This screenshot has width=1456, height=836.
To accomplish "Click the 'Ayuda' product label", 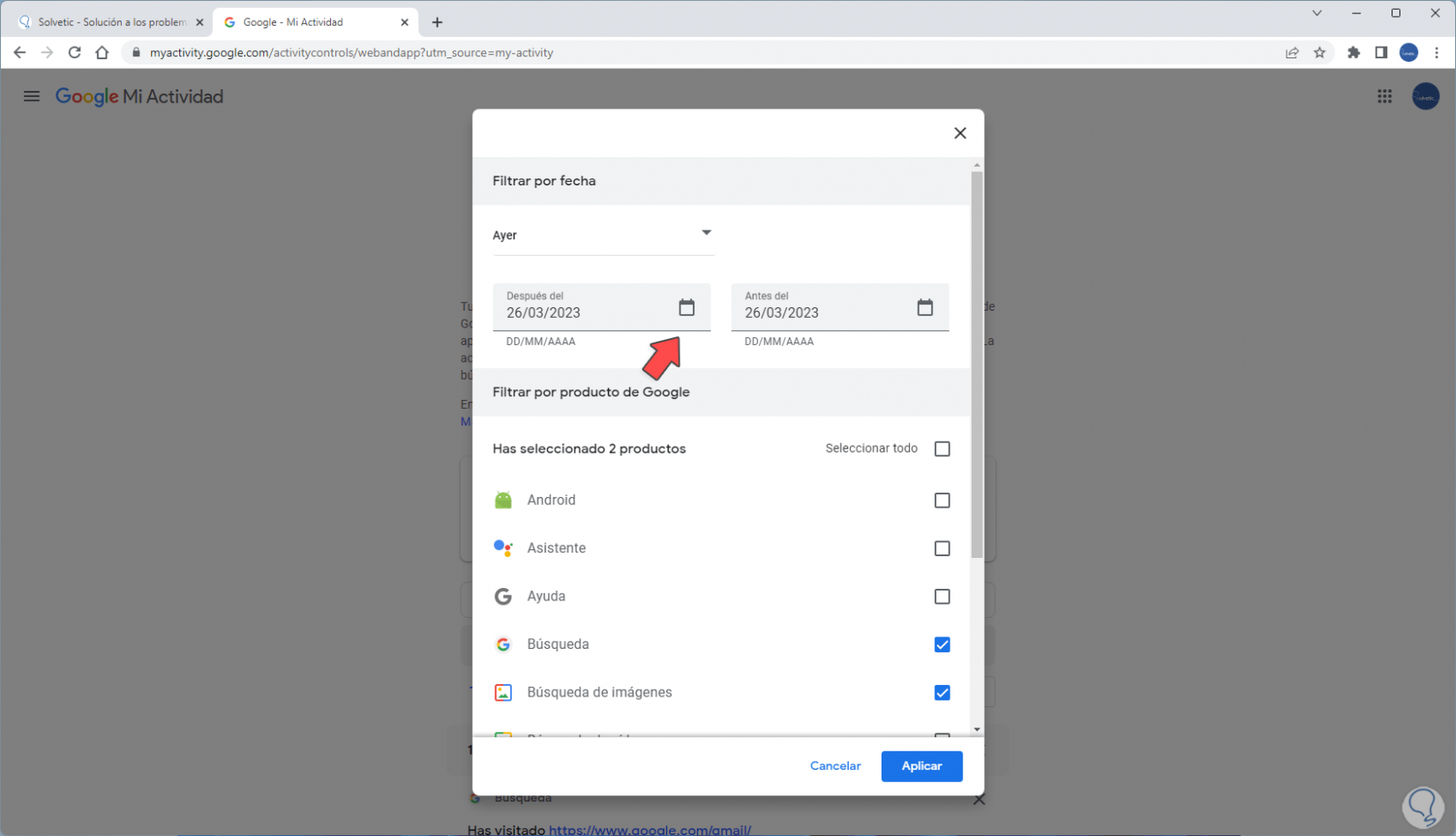I will click(546, 597).
